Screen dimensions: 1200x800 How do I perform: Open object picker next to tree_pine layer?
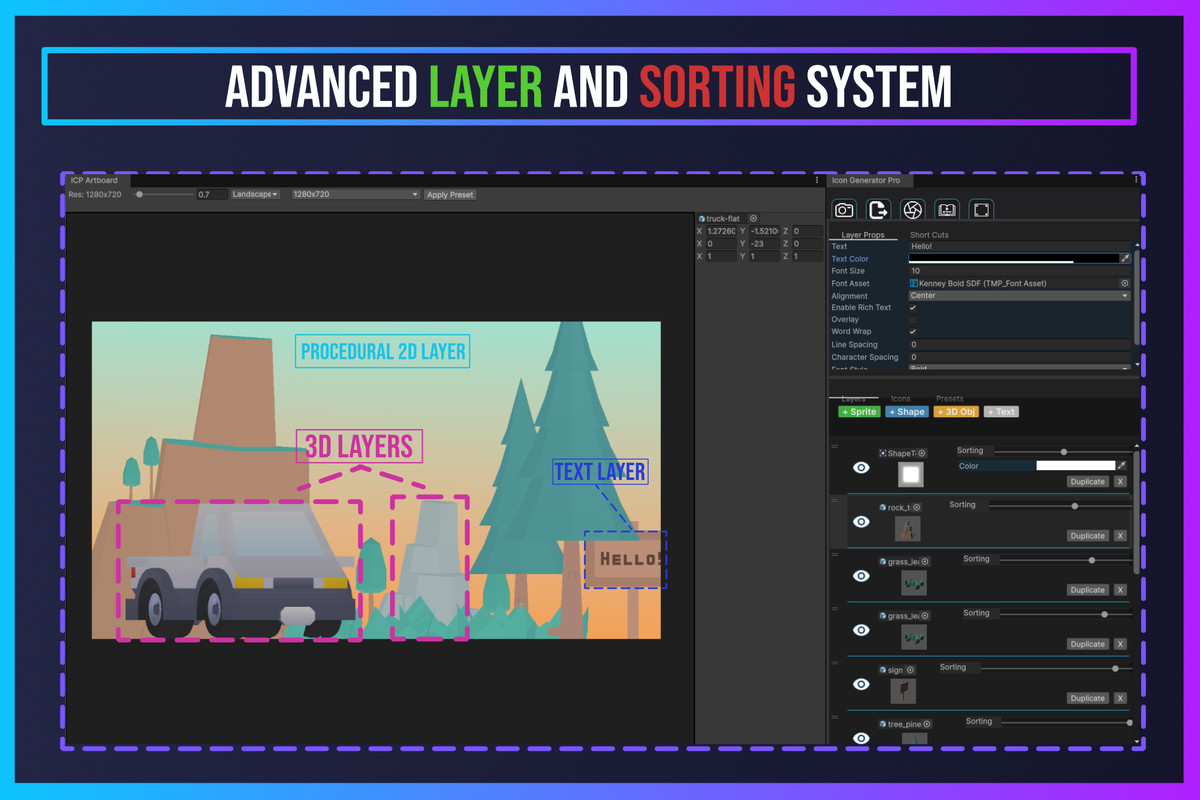926,724
